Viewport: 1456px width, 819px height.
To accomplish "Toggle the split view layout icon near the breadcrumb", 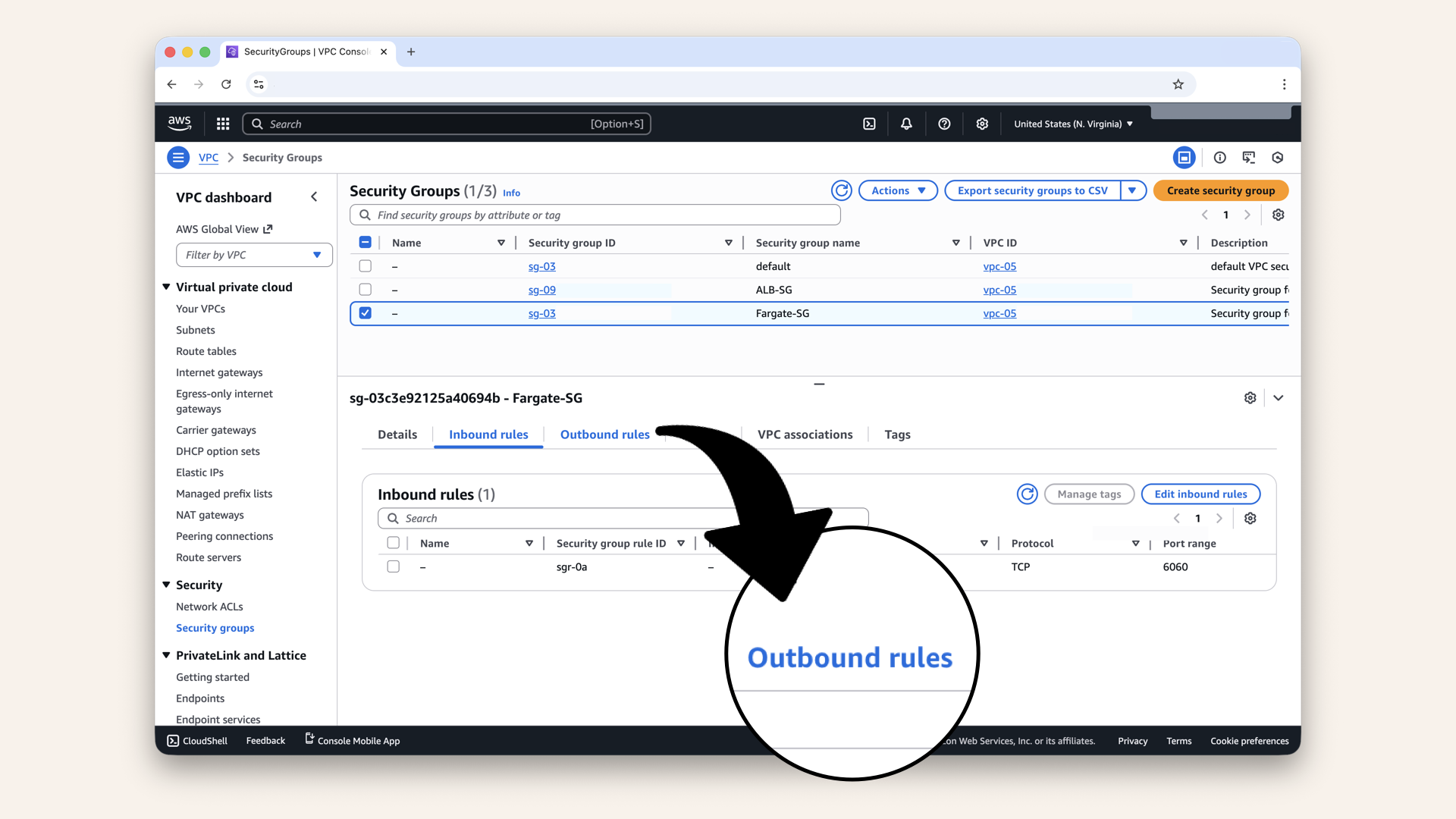I will point(1185,157).
